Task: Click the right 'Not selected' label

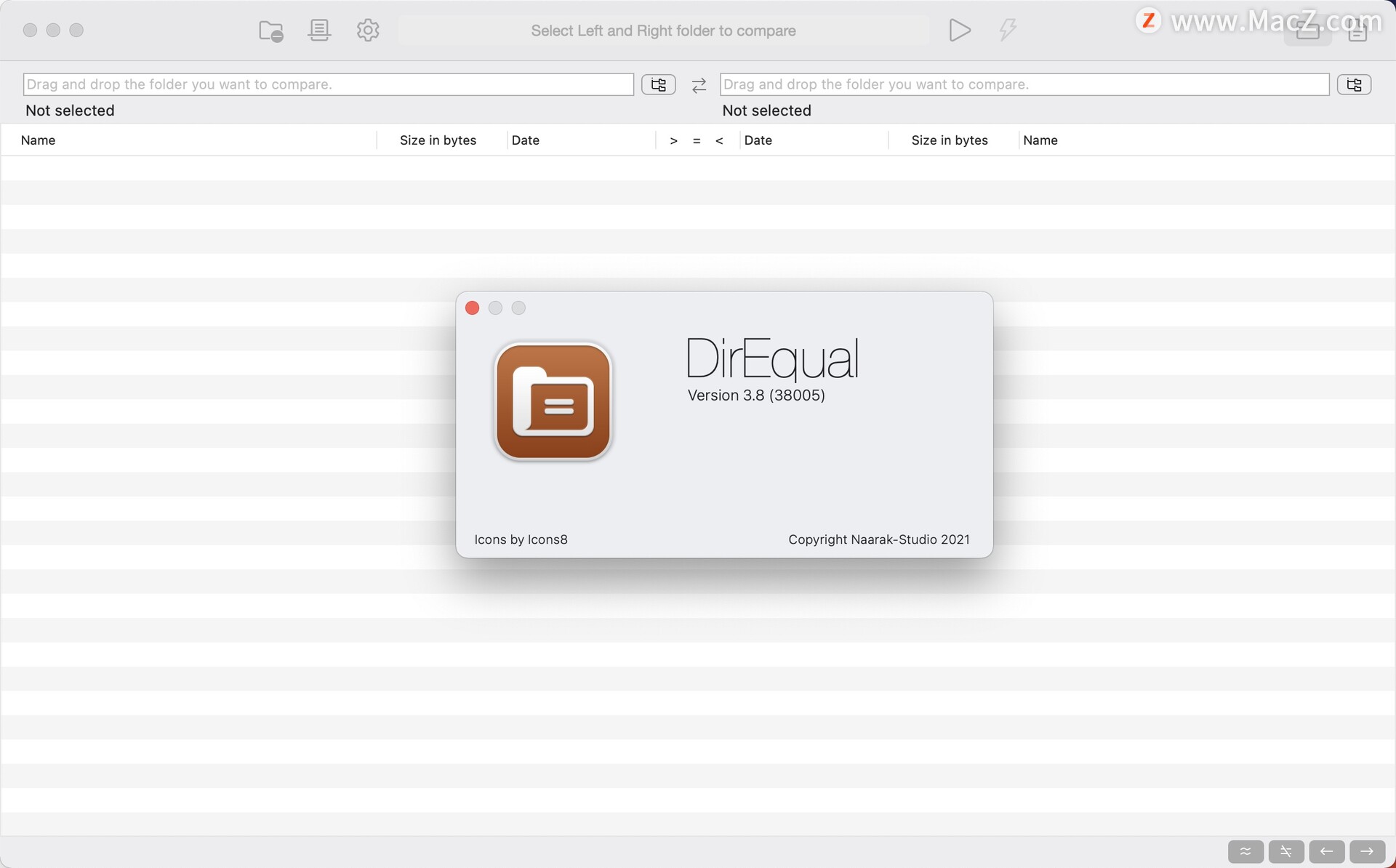Action: point(766,110)
